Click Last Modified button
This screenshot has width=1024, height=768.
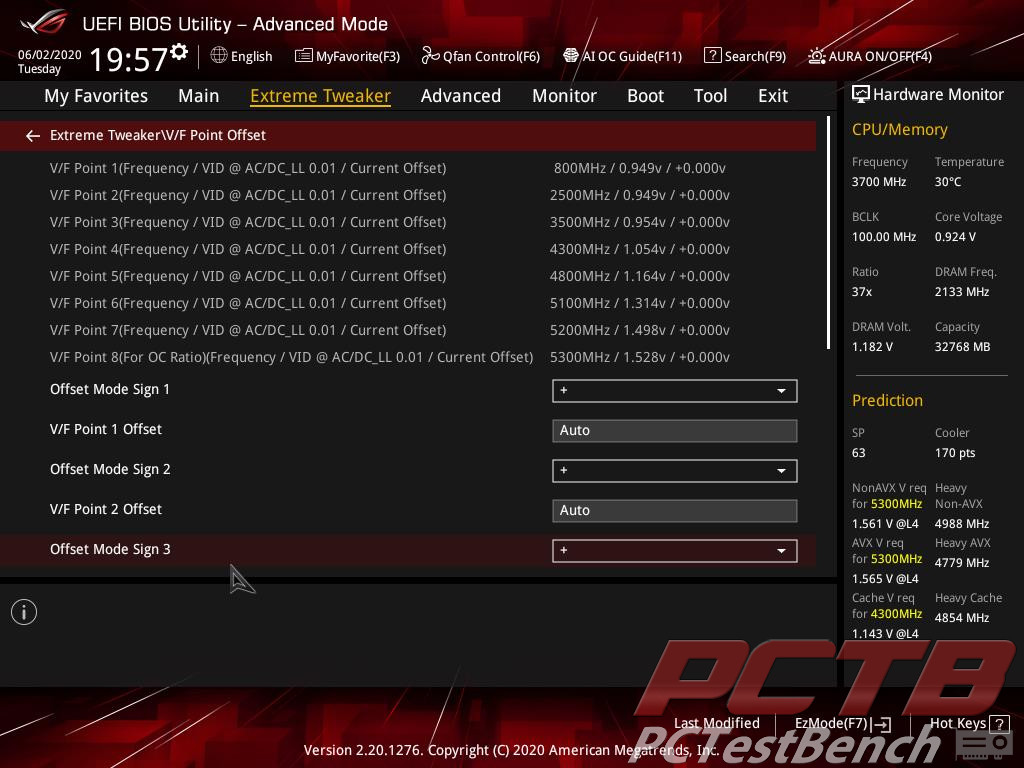(x=716, y=724)
